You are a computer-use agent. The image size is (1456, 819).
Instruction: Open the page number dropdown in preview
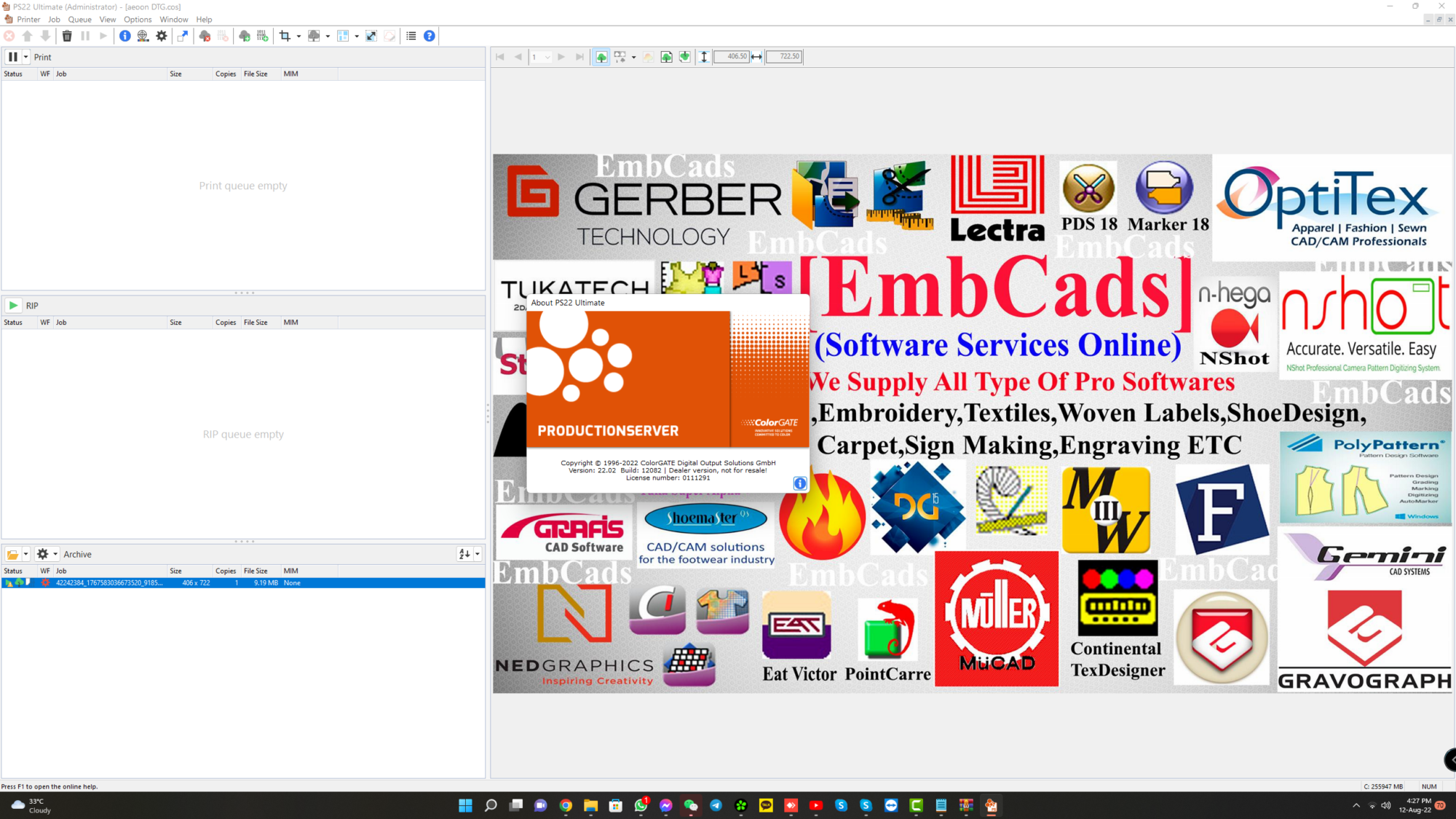tap(547, 57)
